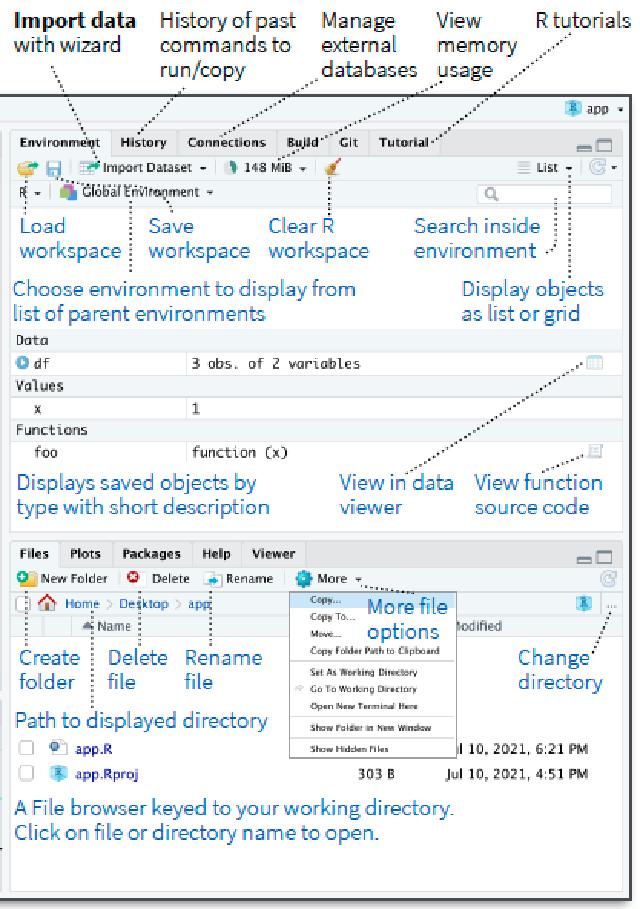The height and width of the screenshot is (909, 640).
Task: Switch to the Help tab
Action: coord(216,554)
